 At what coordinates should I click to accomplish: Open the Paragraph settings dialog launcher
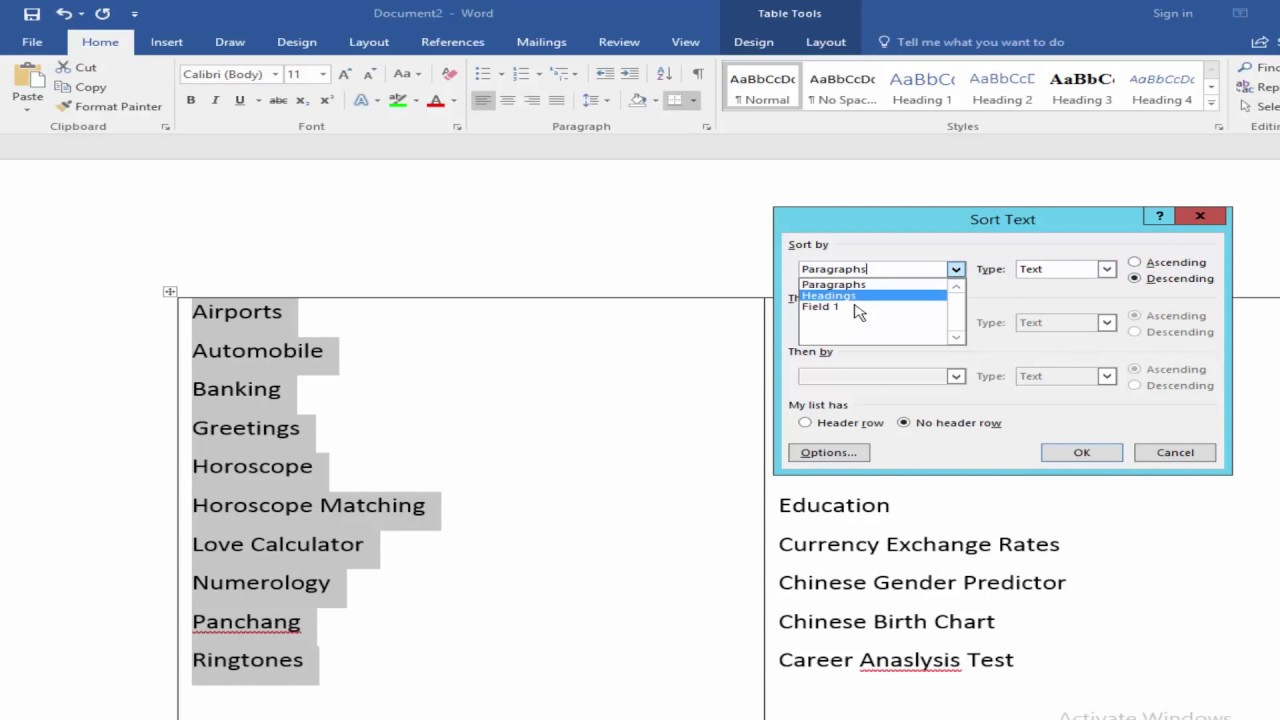[707, 127]
